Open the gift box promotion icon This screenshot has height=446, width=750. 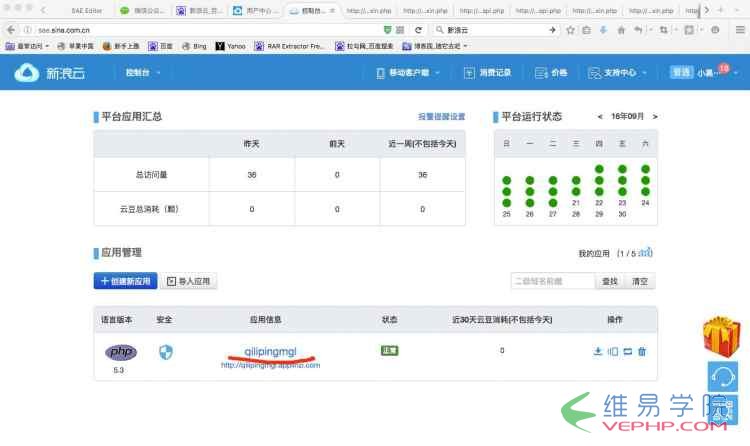coord(722,336)
